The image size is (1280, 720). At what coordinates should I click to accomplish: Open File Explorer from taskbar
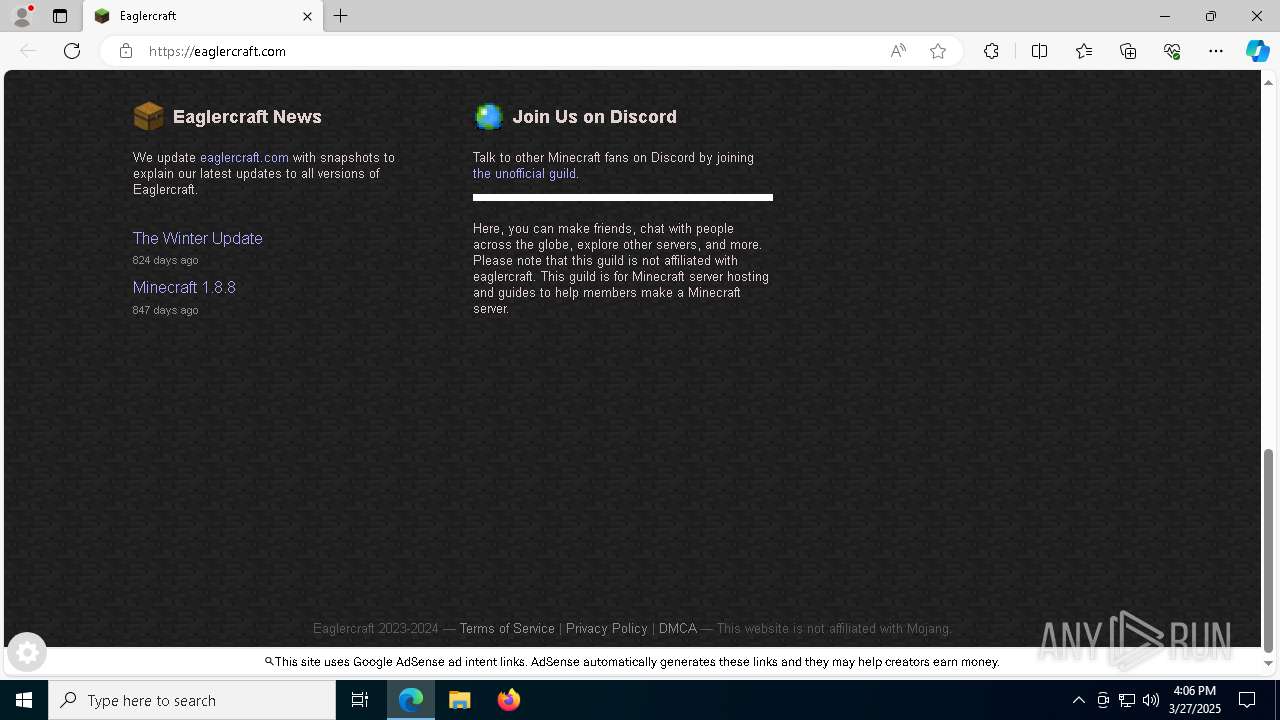pos(460,700)
